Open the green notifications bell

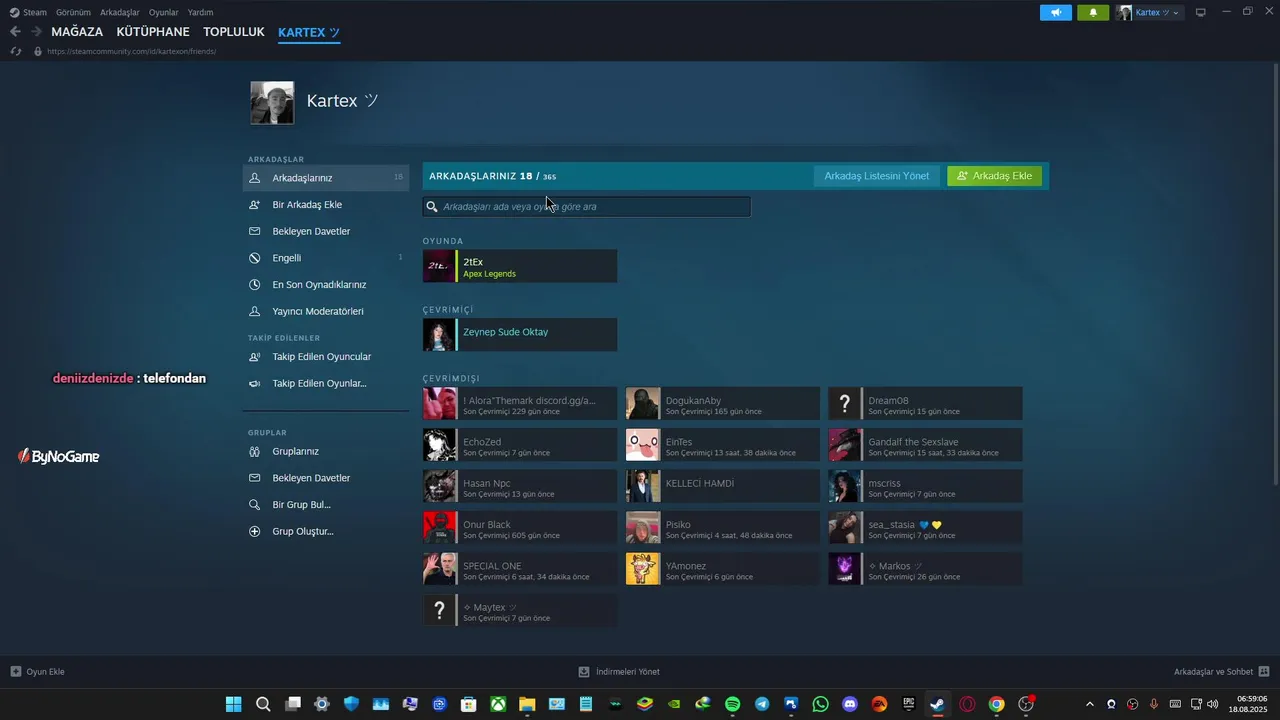(1093, 12)
